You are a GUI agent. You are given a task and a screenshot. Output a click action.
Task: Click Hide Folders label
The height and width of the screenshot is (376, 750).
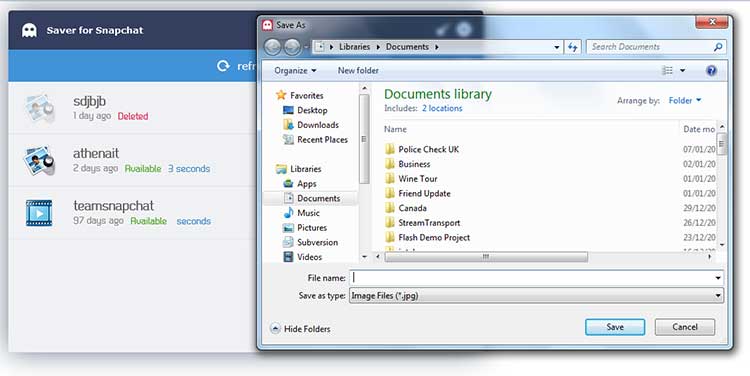307,329
